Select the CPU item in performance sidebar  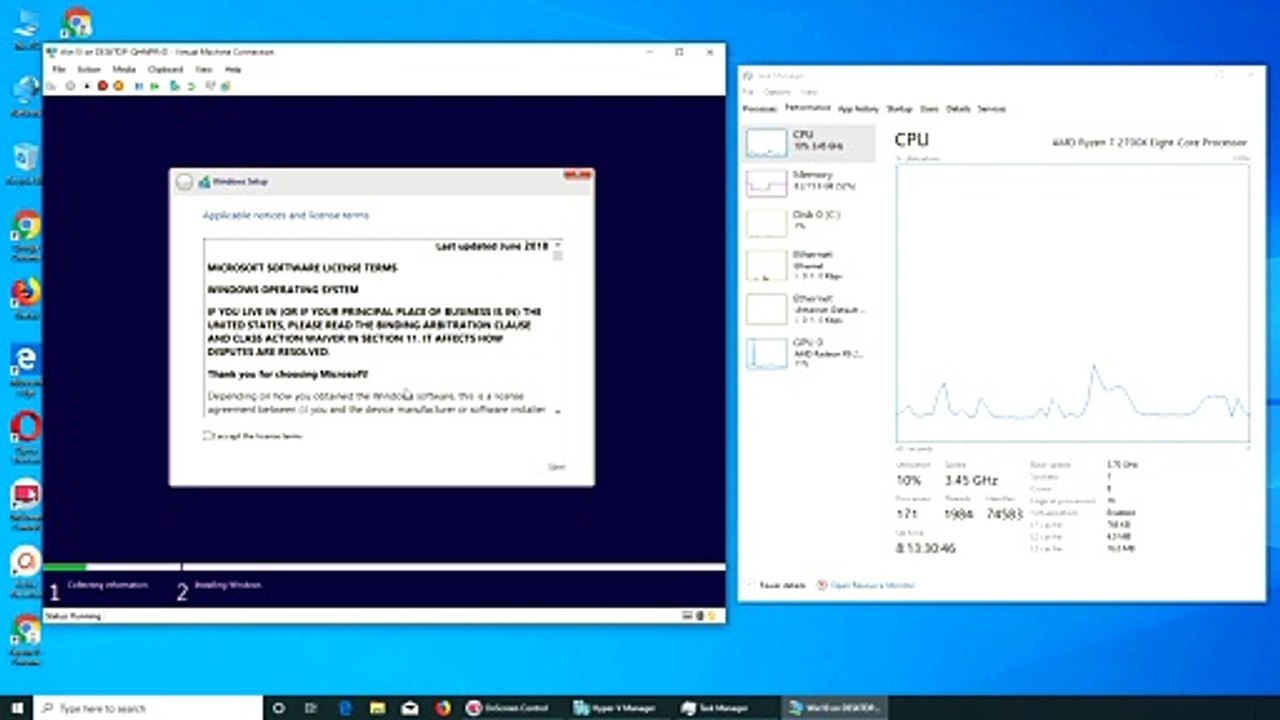click(809, 142)
